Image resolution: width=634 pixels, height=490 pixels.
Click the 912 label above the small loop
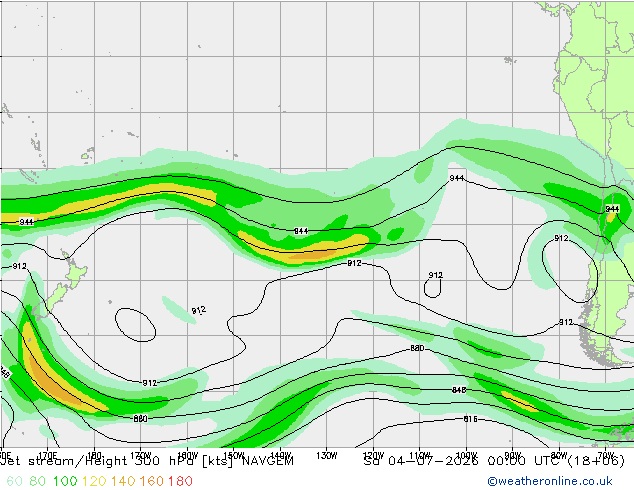tap(435, 275)
